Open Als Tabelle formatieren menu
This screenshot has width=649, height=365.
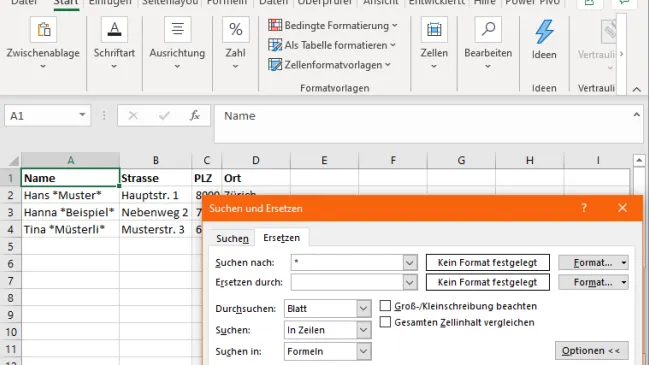pos(332,45)
